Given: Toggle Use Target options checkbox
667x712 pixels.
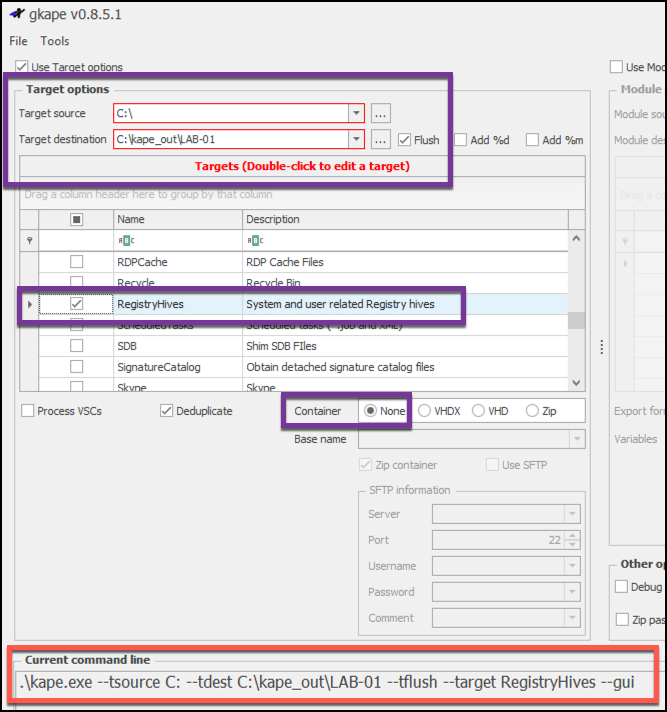Looking at the screenshot, I should [x=21, y=67].
